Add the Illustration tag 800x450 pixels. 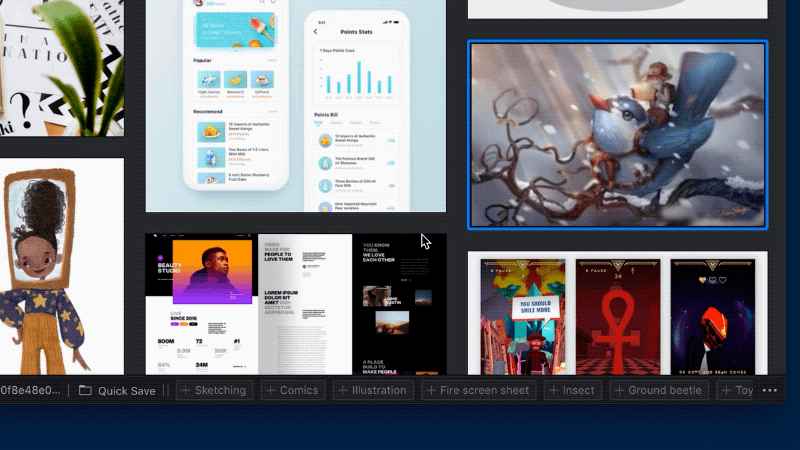[x=373, y=390]
